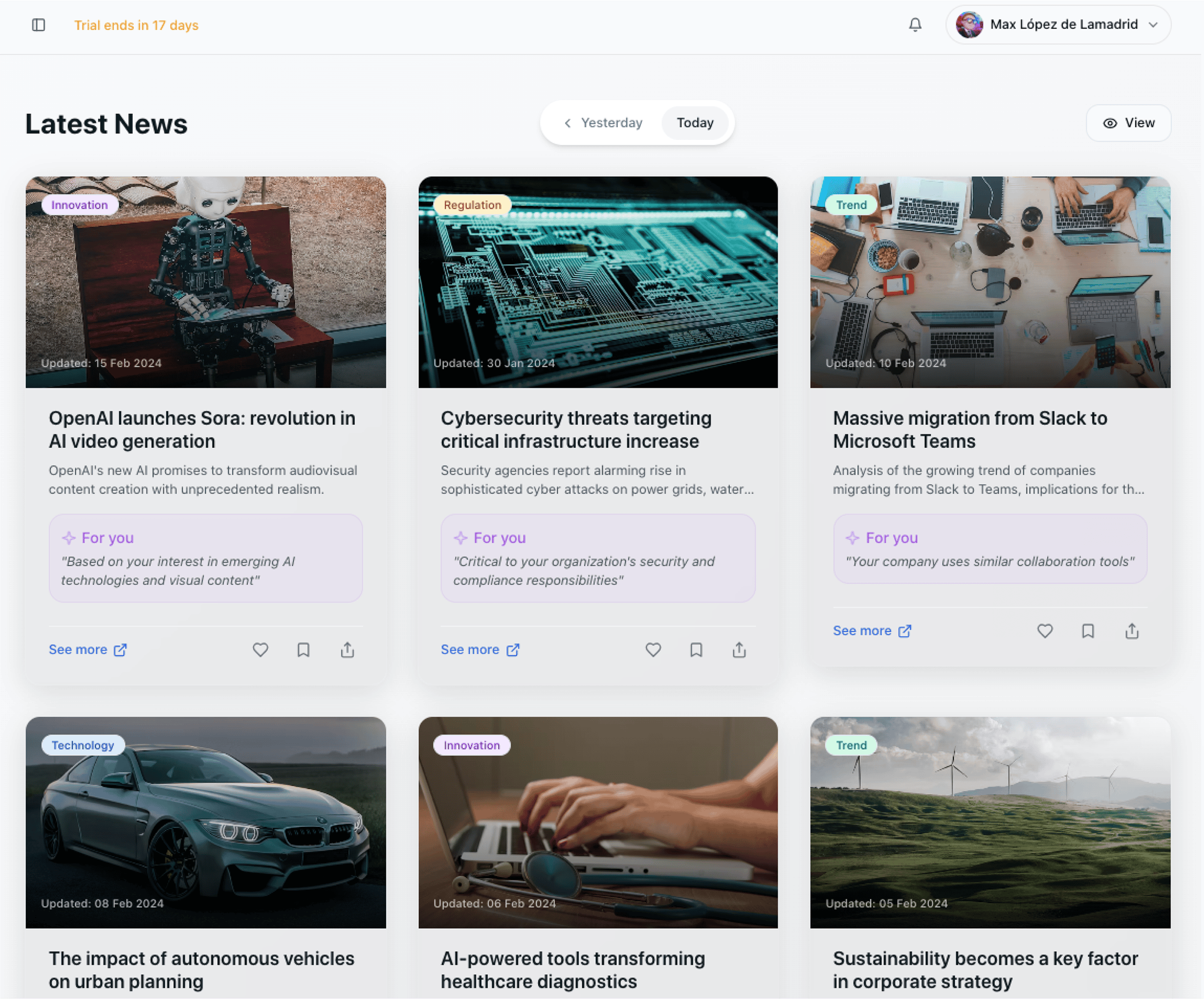Screen dimensions: 1204x999
Task: Bookmark the OpenAI Sora article
Action: 303,649
